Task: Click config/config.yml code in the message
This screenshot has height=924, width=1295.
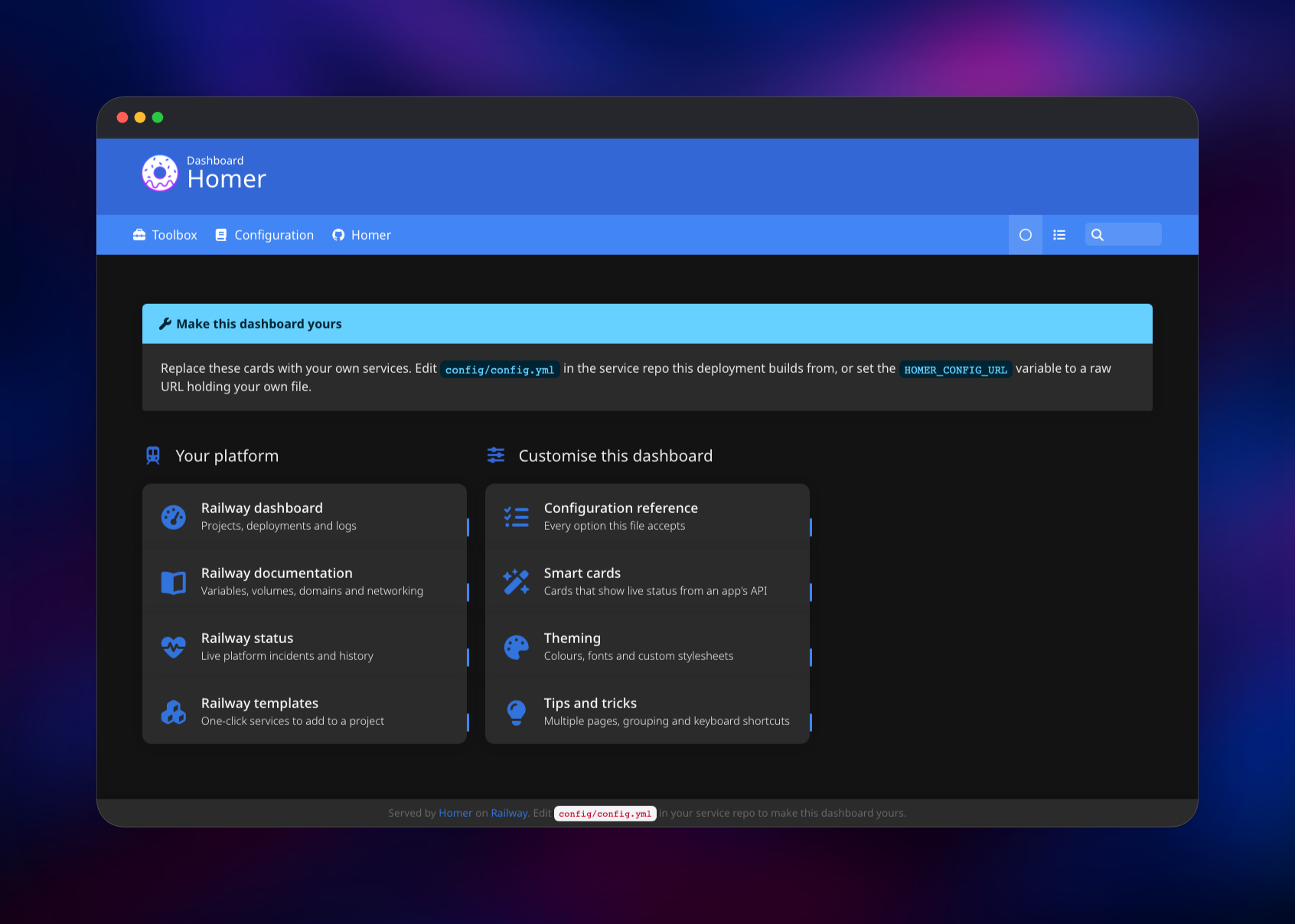Action: (x=500, y=370)
